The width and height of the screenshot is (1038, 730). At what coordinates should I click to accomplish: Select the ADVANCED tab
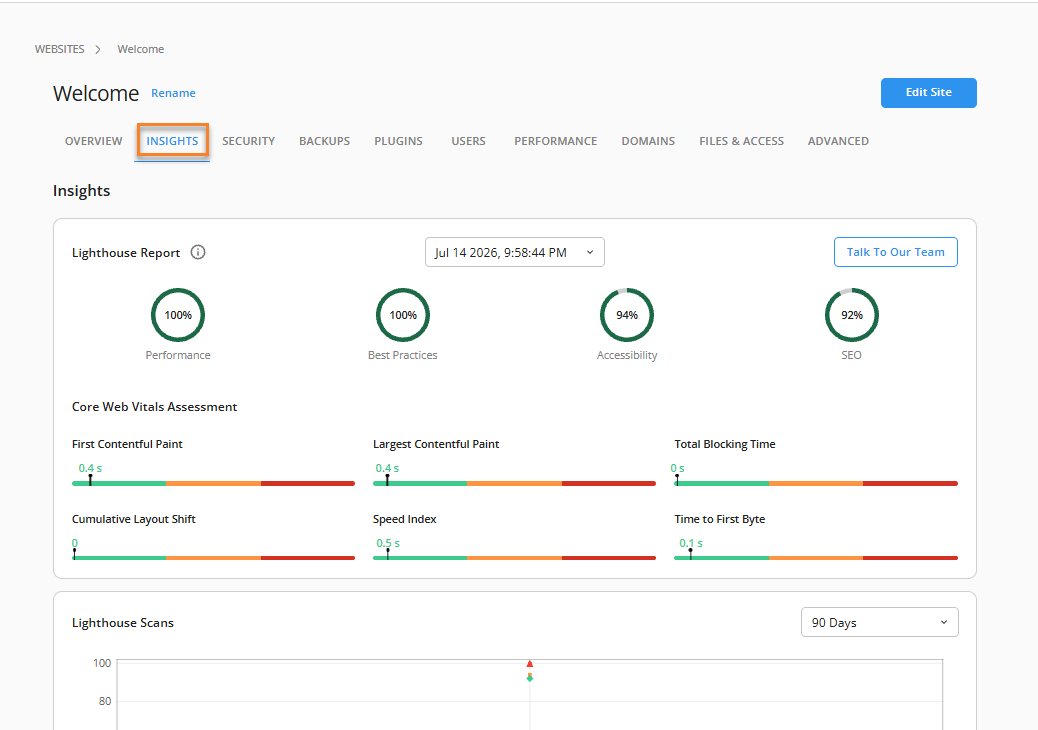point(838,141)
